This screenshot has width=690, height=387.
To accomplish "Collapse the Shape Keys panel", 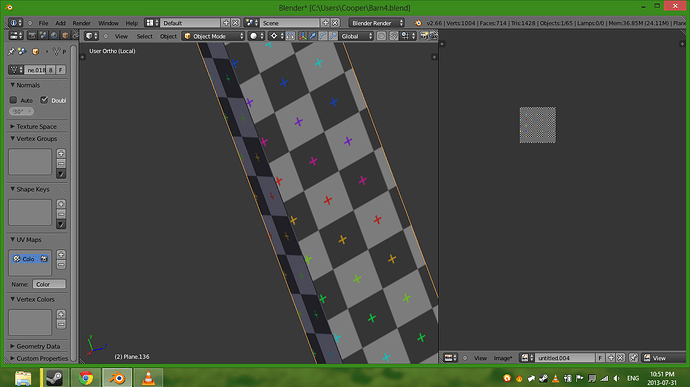I will 13,189.
